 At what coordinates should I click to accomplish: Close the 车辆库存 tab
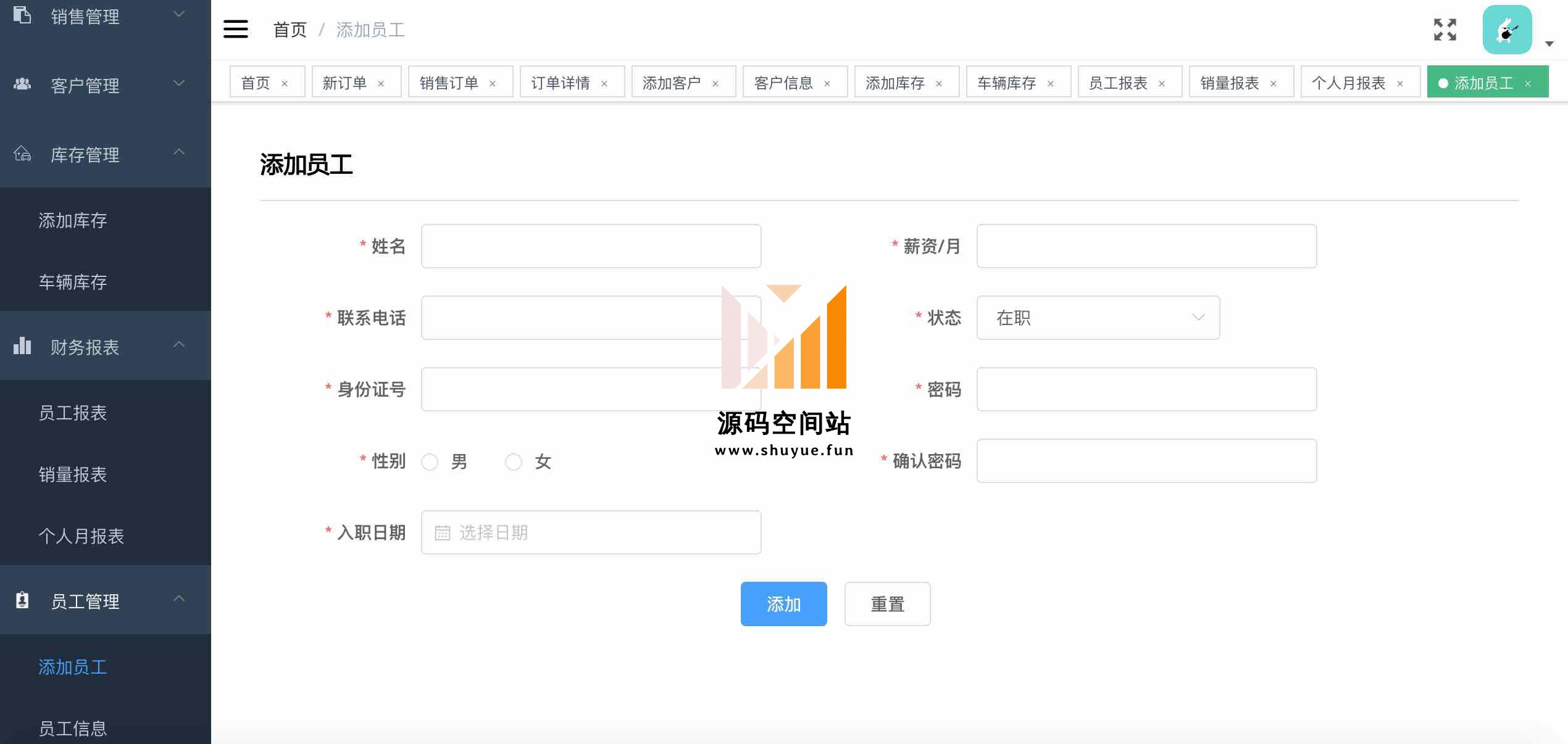(x=1051, y=83)
